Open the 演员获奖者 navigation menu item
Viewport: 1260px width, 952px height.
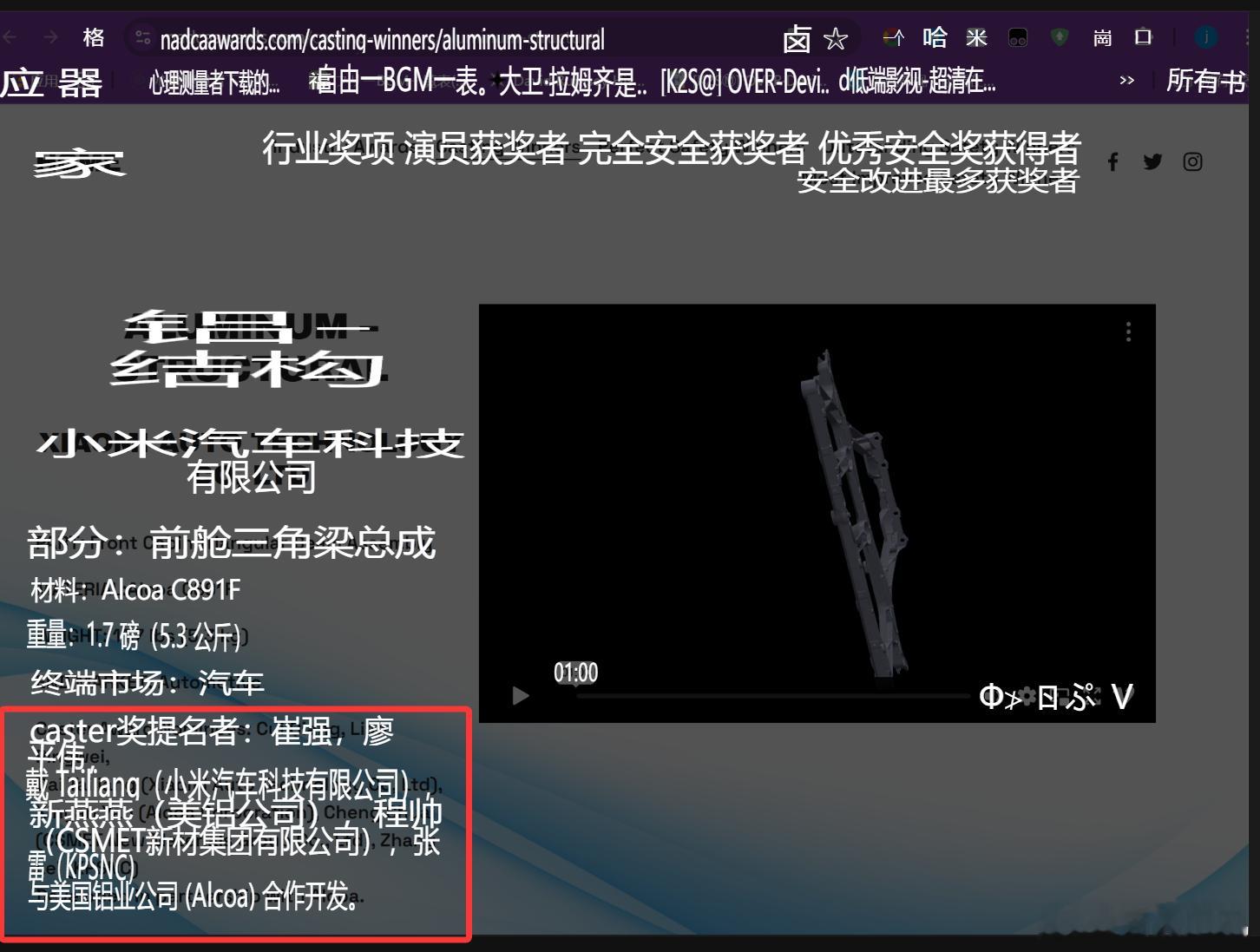pyautogui.click(x=486, y=148)
